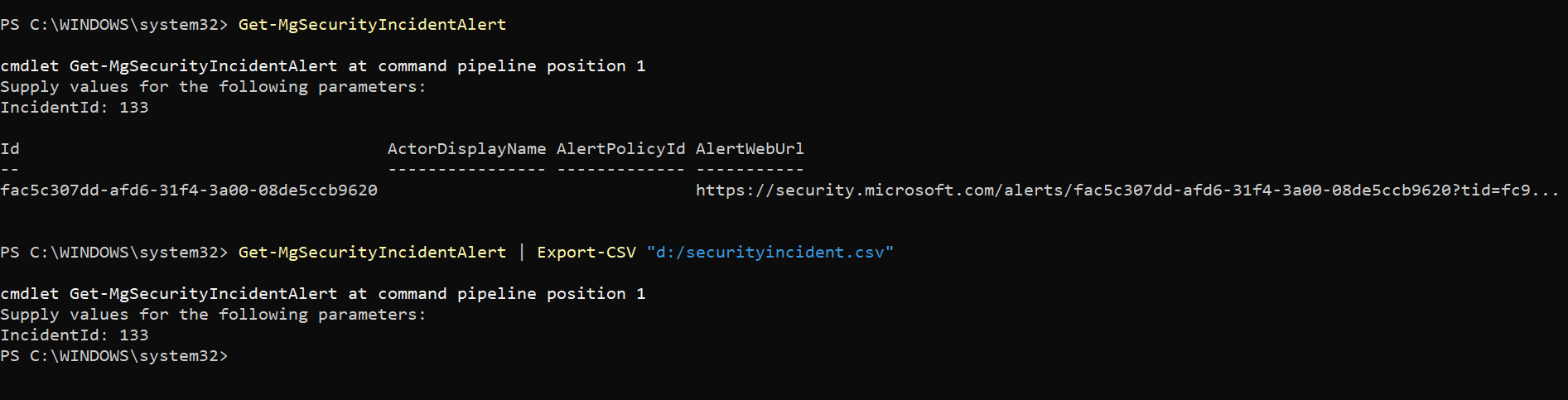Click the second IncidentId: 133 entry below Export-CSV
Viewport: 1568px width, 400px height.
[x=75, y=335]
